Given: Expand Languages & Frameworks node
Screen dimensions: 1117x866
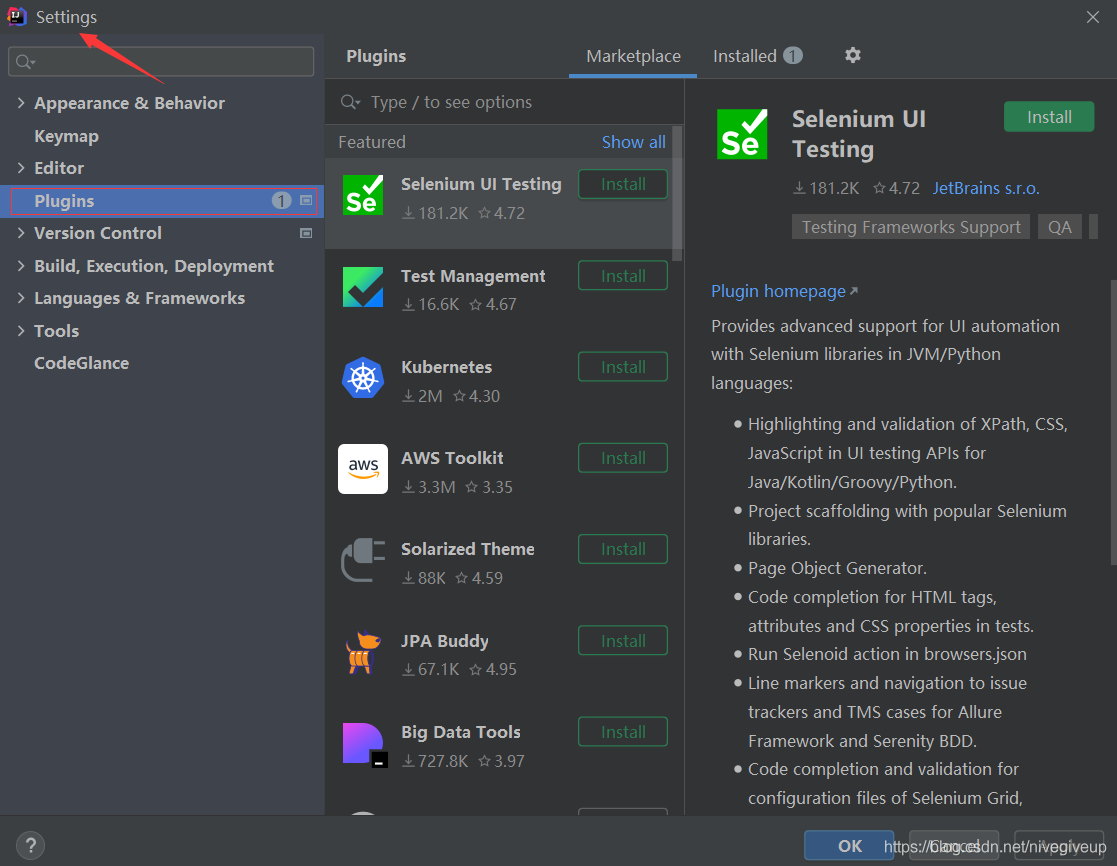Looking at the screenshot, I should click(x=21, y=298).
